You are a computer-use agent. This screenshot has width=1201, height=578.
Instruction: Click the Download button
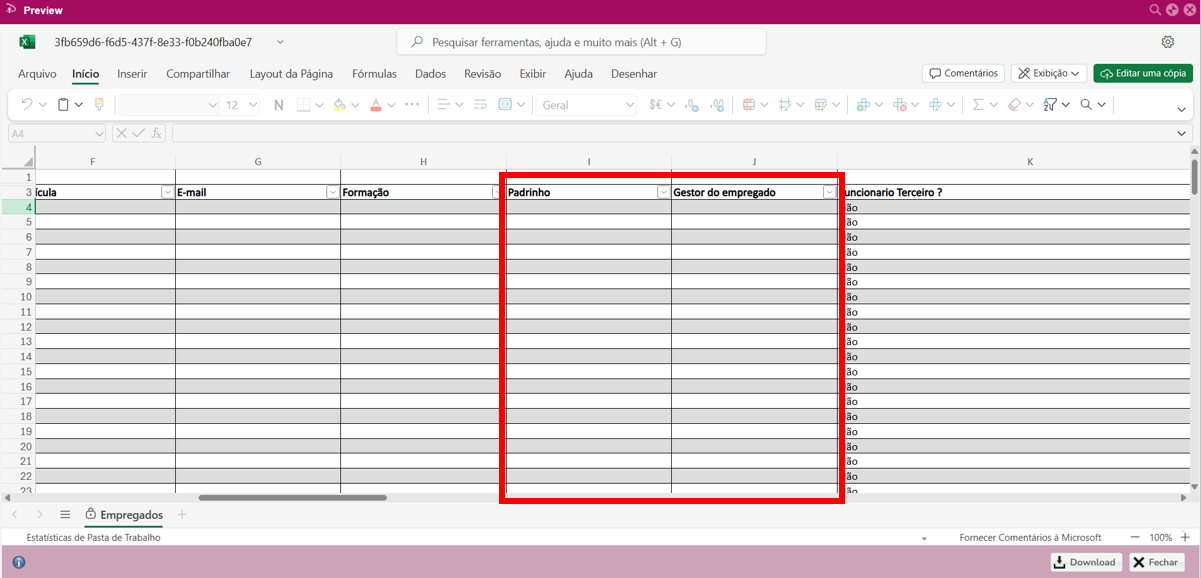(1085, 562)
